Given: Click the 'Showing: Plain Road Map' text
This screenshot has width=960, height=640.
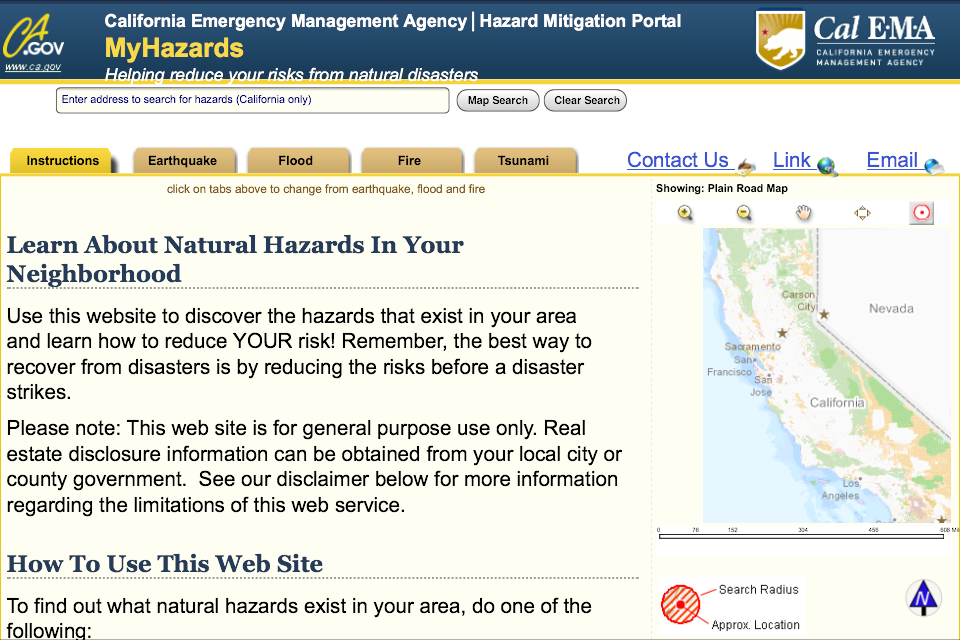Looking at the screenshot, I should pos(722,188).
